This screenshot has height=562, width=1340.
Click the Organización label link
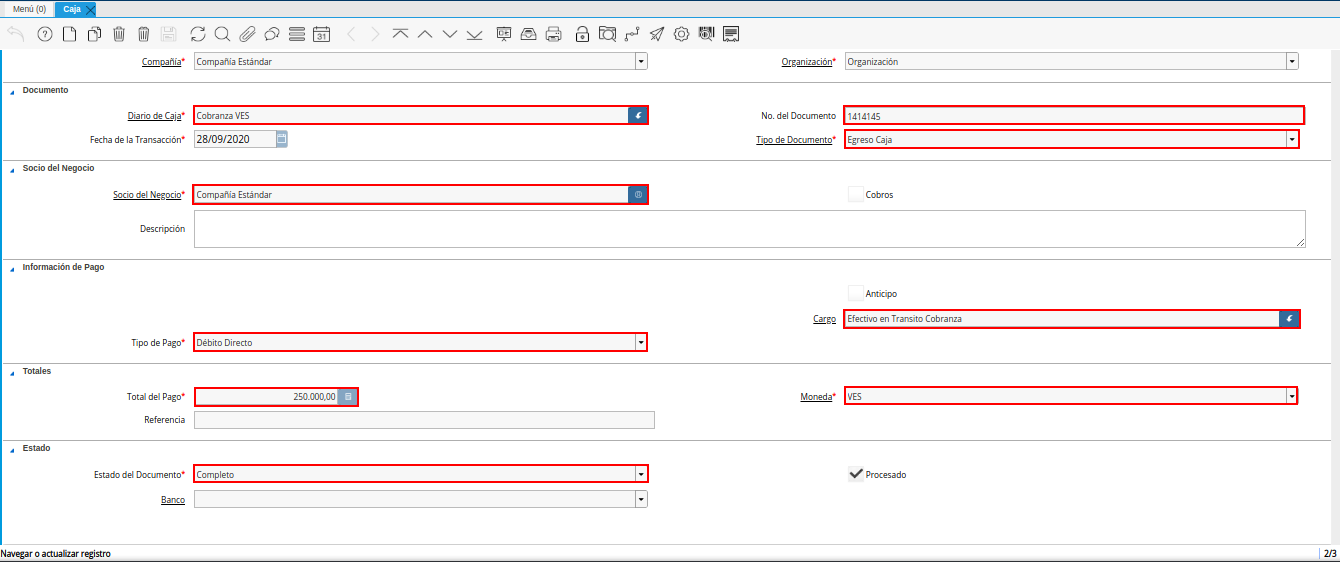tap(806, 62)
